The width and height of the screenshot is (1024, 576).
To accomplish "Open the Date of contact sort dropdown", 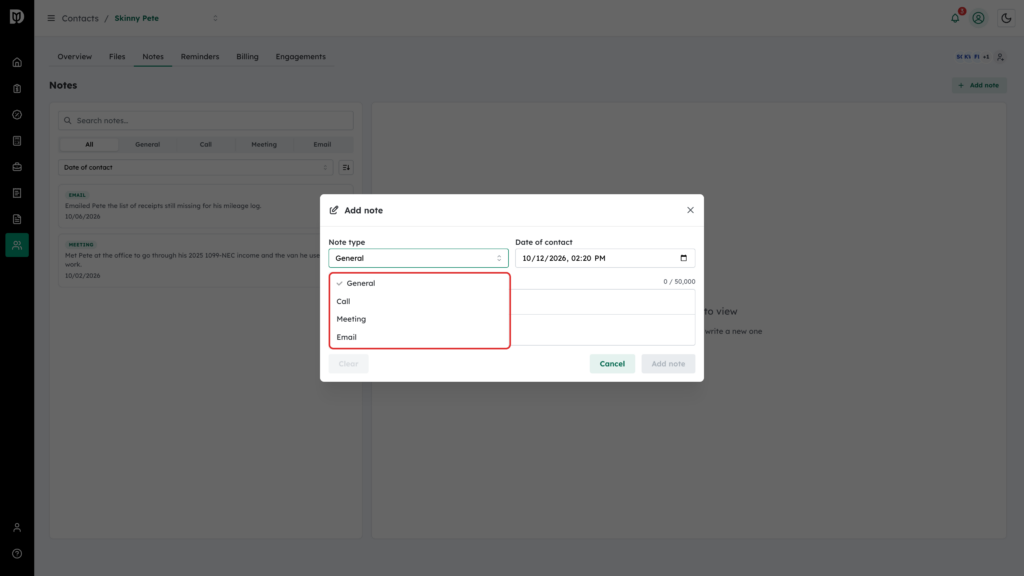I will pyautogui.click(x=195, y=168).
